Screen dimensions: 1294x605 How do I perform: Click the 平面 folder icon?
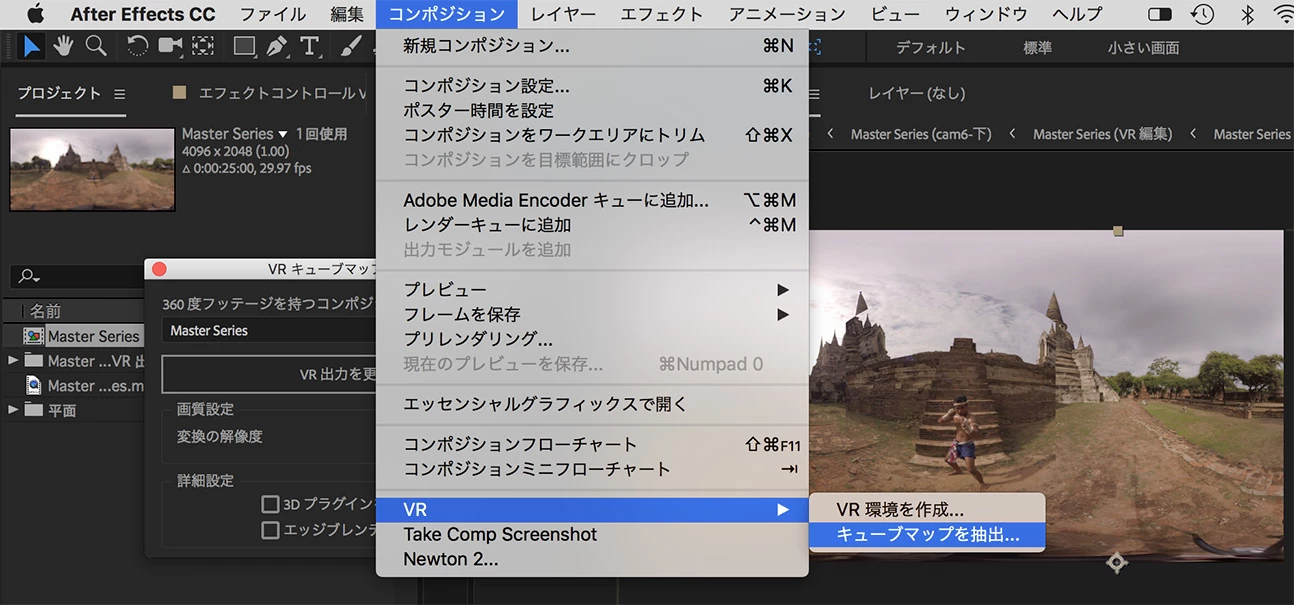(x=34, y=410)
